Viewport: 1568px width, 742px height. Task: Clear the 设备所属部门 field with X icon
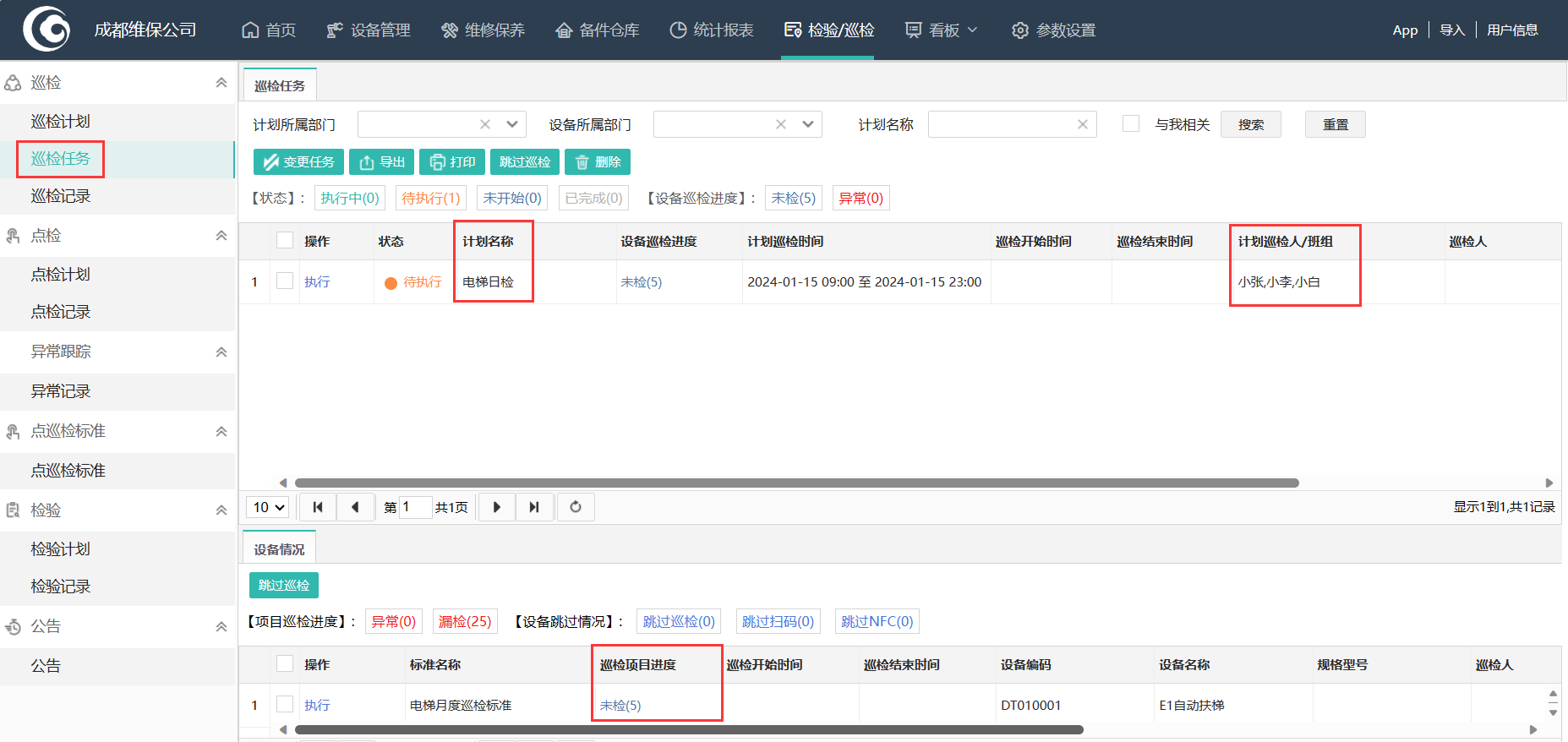(781, 124)
